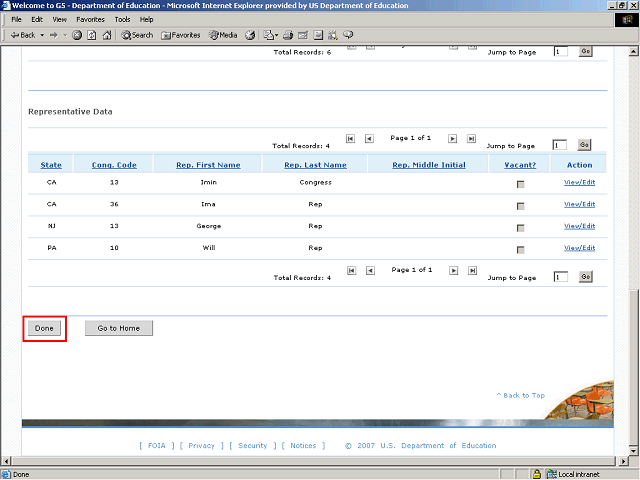
Task: Expand the Back button history dropdown arrow
Action: (x=41, y=35)
